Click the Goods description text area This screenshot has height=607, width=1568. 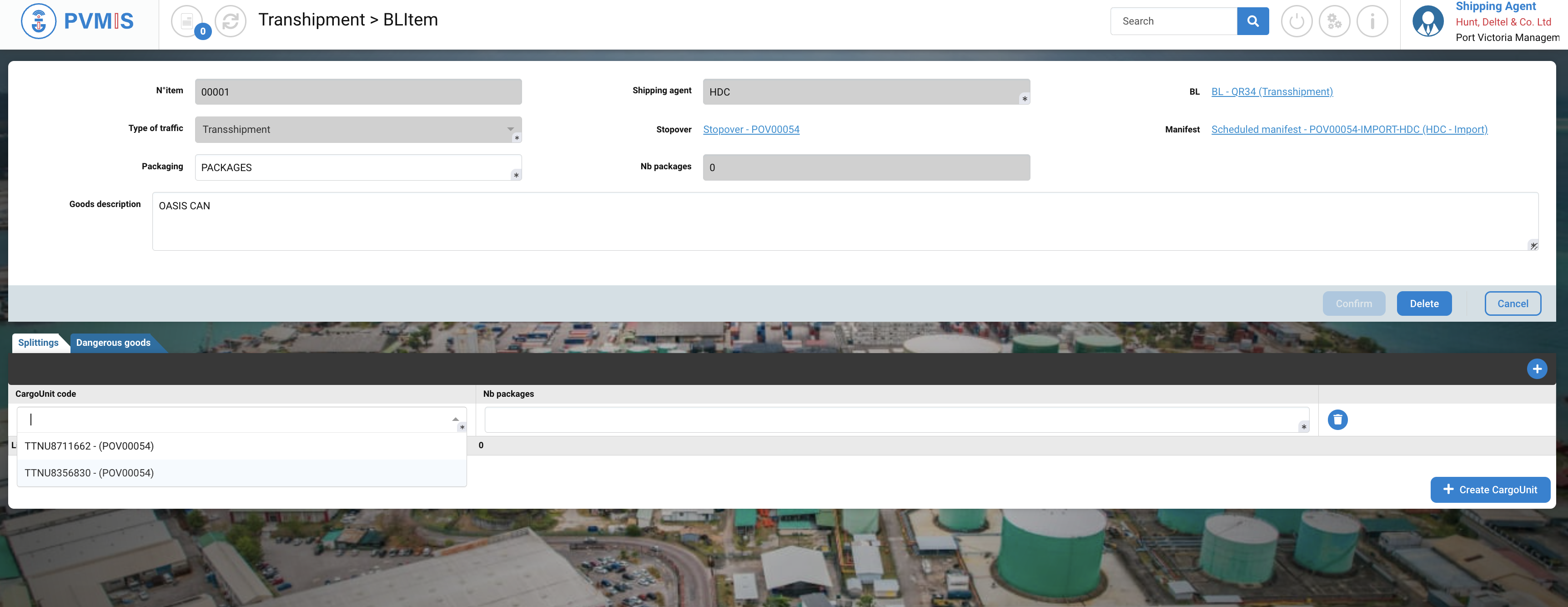[x=844, y=222]
